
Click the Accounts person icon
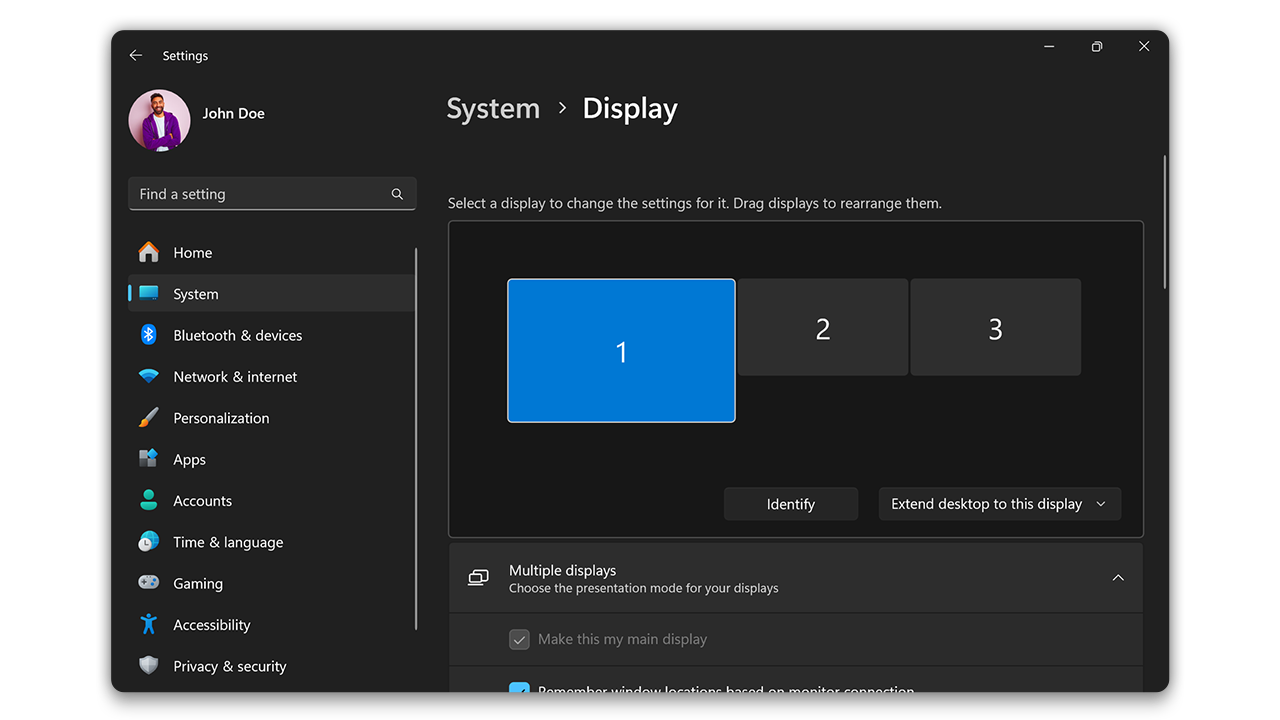click(x=148, y=501)
